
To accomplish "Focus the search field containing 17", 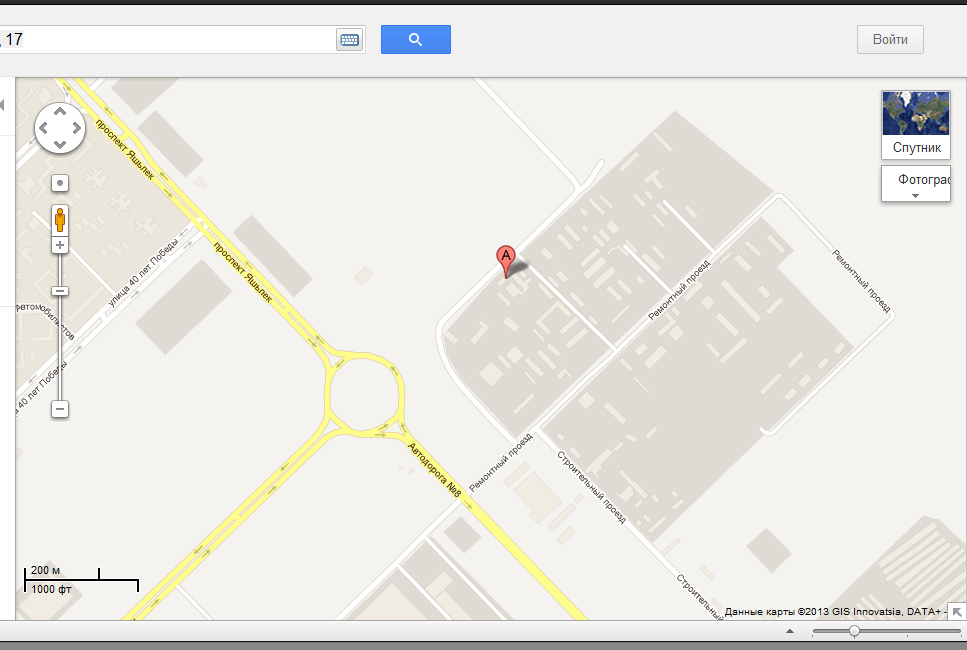I will pyautogui.click(x=167, y=39).
